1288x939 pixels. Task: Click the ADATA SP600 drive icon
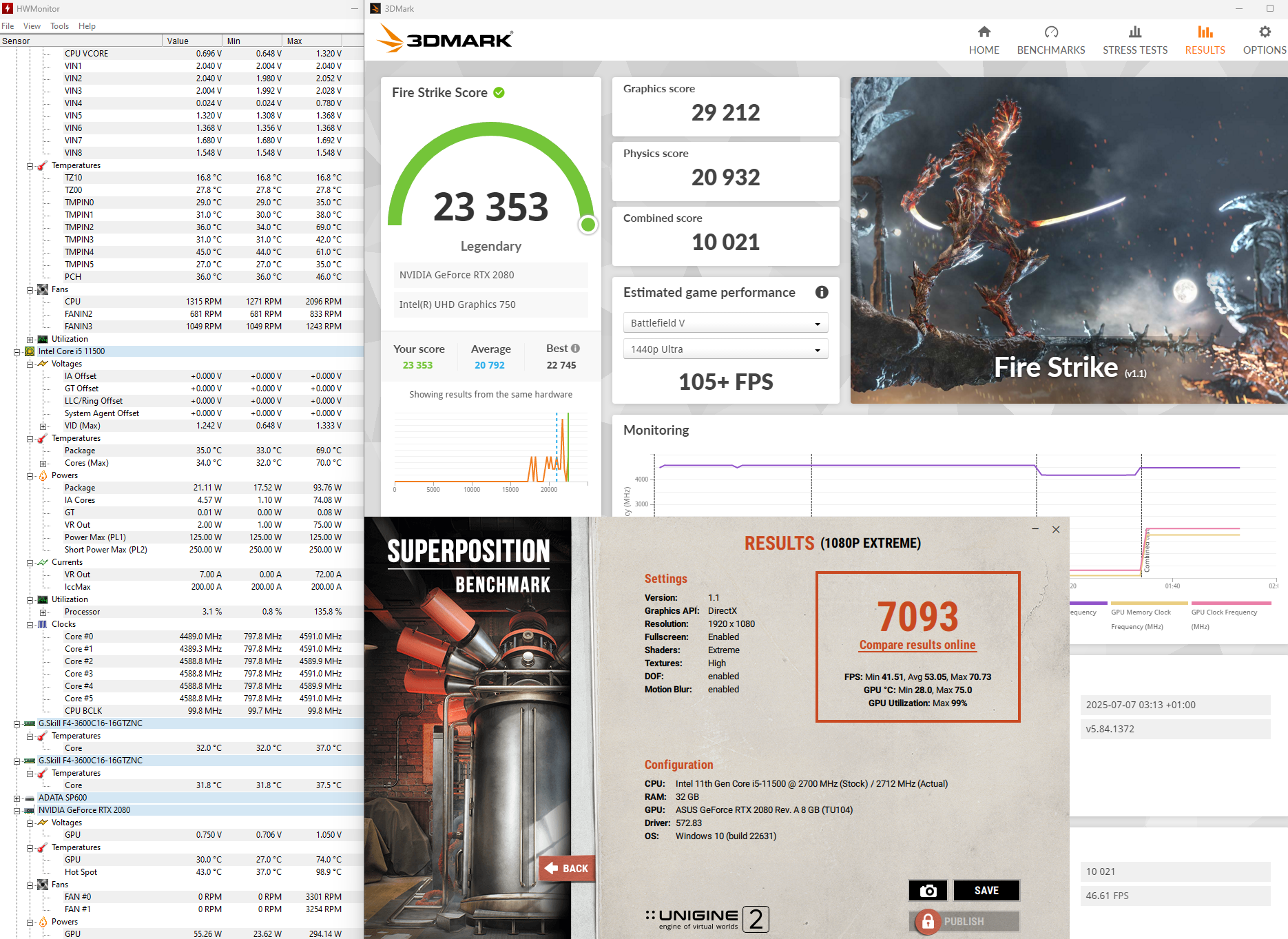[x=30, y=798]
